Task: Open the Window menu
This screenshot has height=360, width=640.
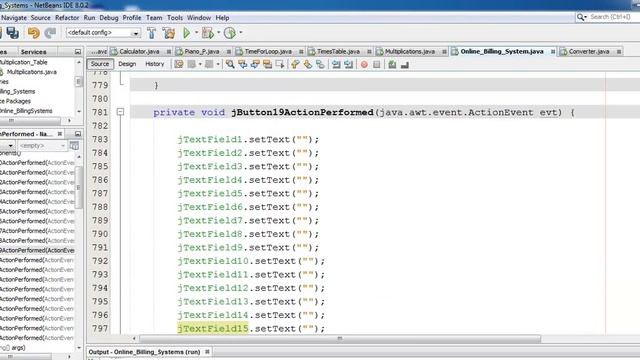Action: [x=199, y=18]
